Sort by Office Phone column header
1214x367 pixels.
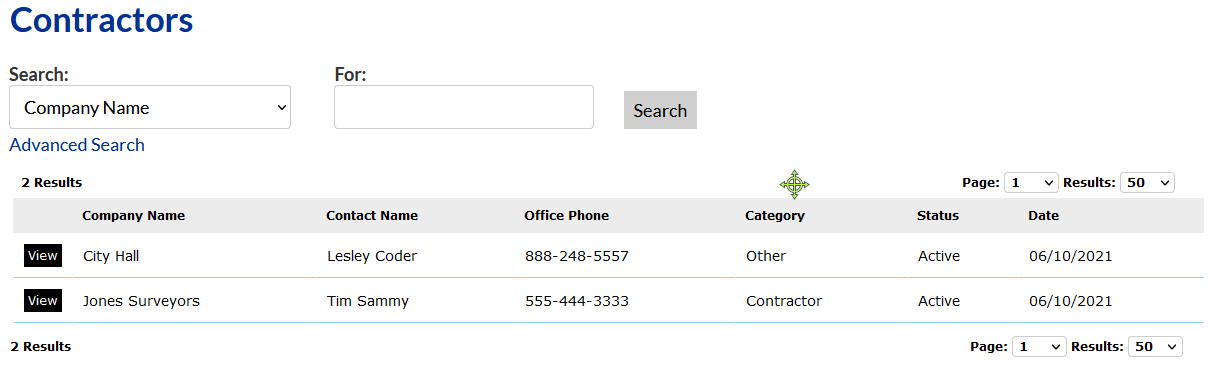[x=566, y=215]
